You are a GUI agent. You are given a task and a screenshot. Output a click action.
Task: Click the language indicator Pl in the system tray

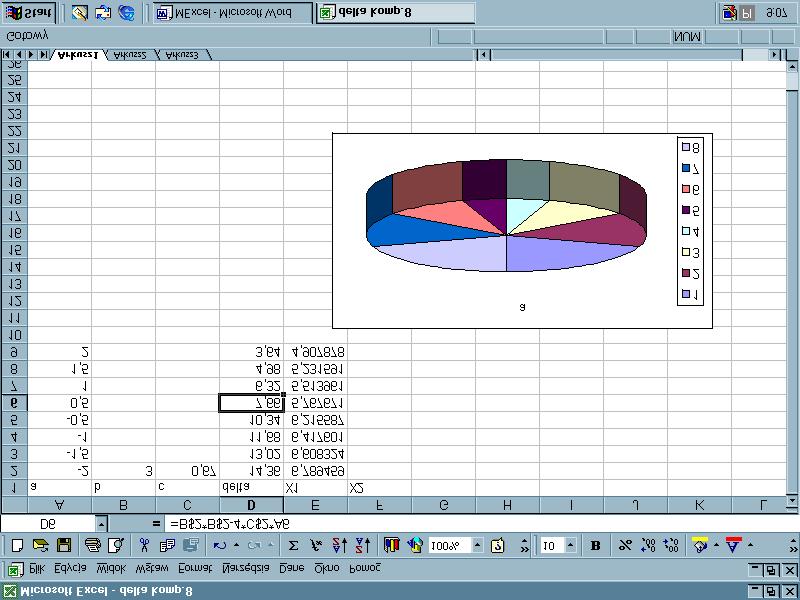coord(746,13)
